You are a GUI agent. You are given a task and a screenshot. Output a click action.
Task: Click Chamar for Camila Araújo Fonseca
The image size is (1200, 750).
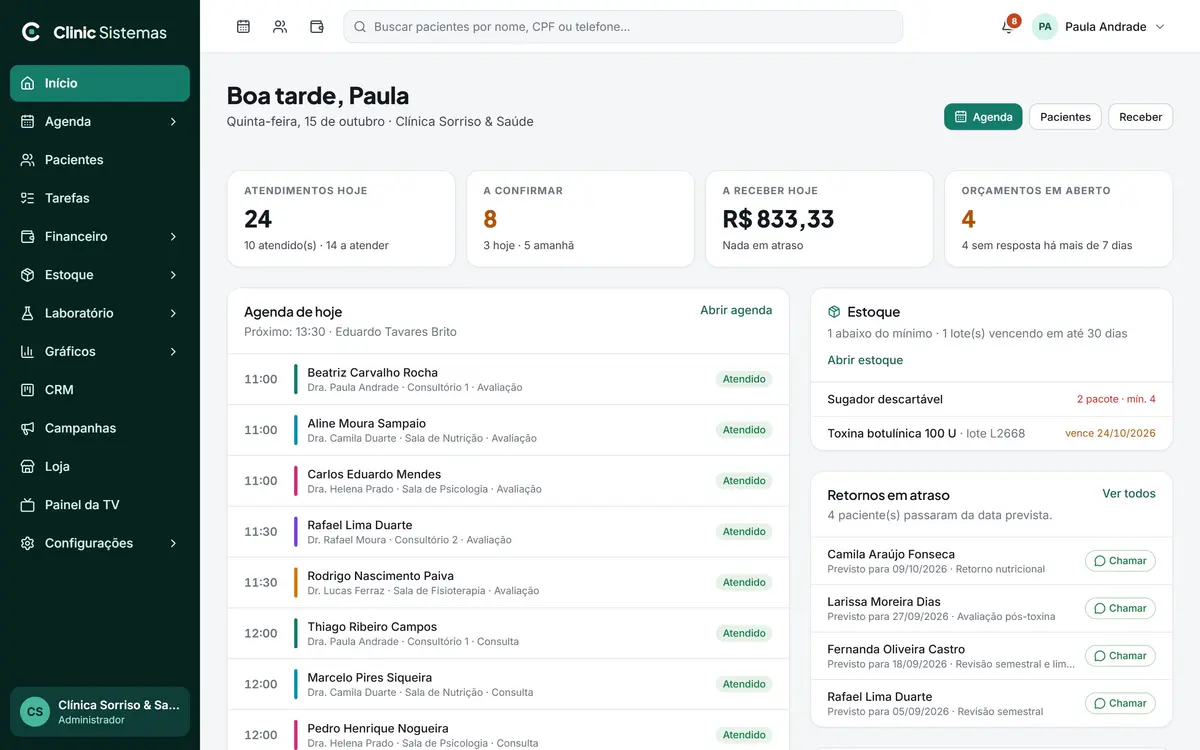point(1120,561)
